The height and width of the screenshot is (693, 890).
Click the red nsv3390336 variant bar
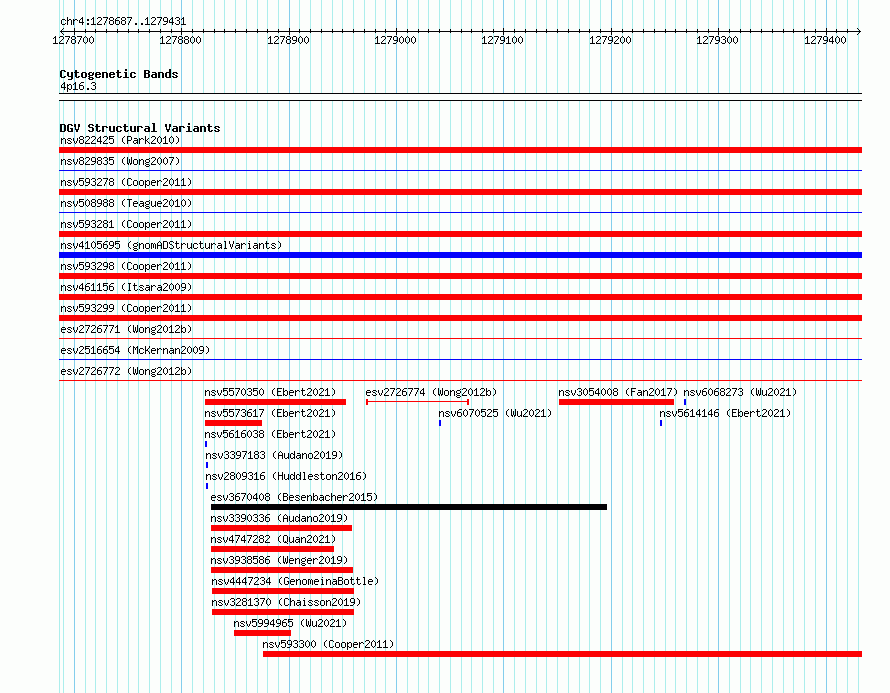[x=281, y=528]
